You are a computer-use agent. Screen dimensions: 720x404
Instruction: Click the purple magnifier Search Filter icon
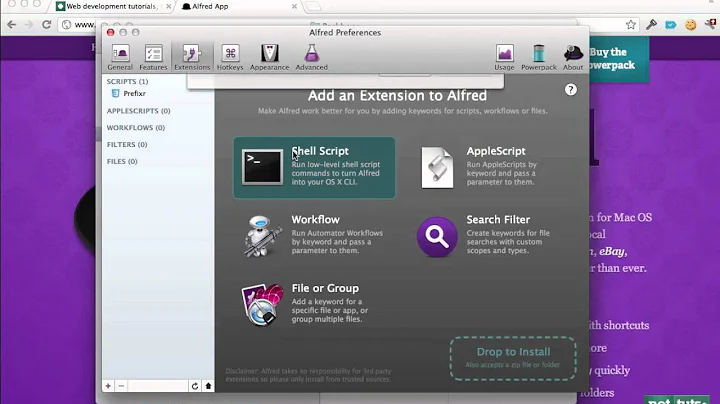[x=437, y=236]
